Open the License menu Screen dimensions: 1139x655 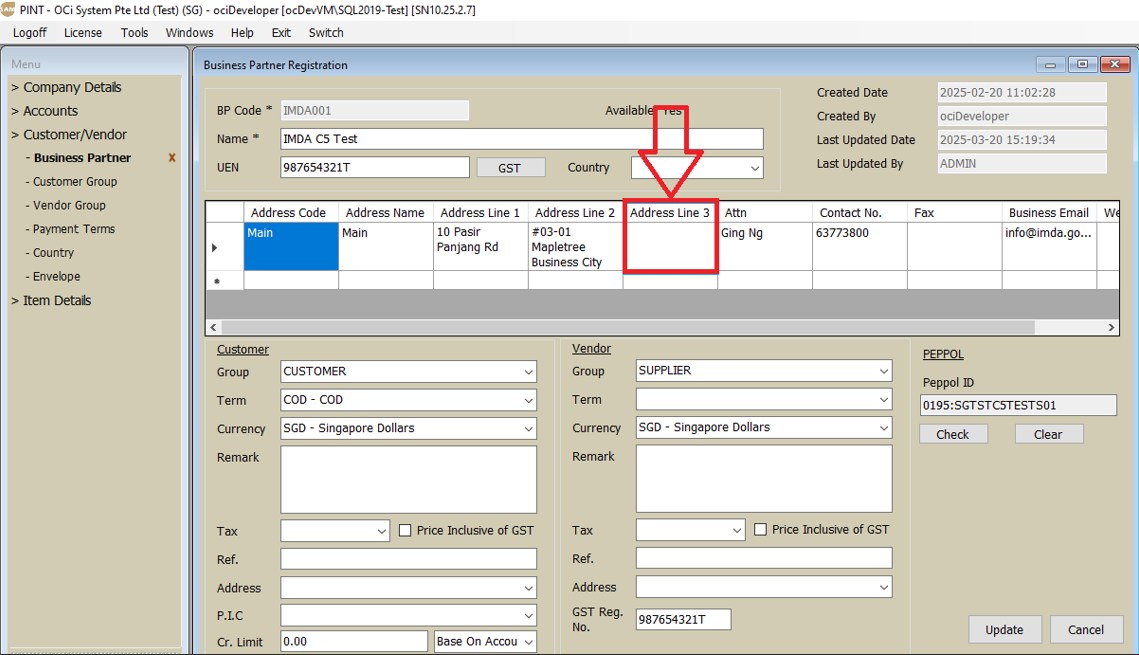coord(82,32)
